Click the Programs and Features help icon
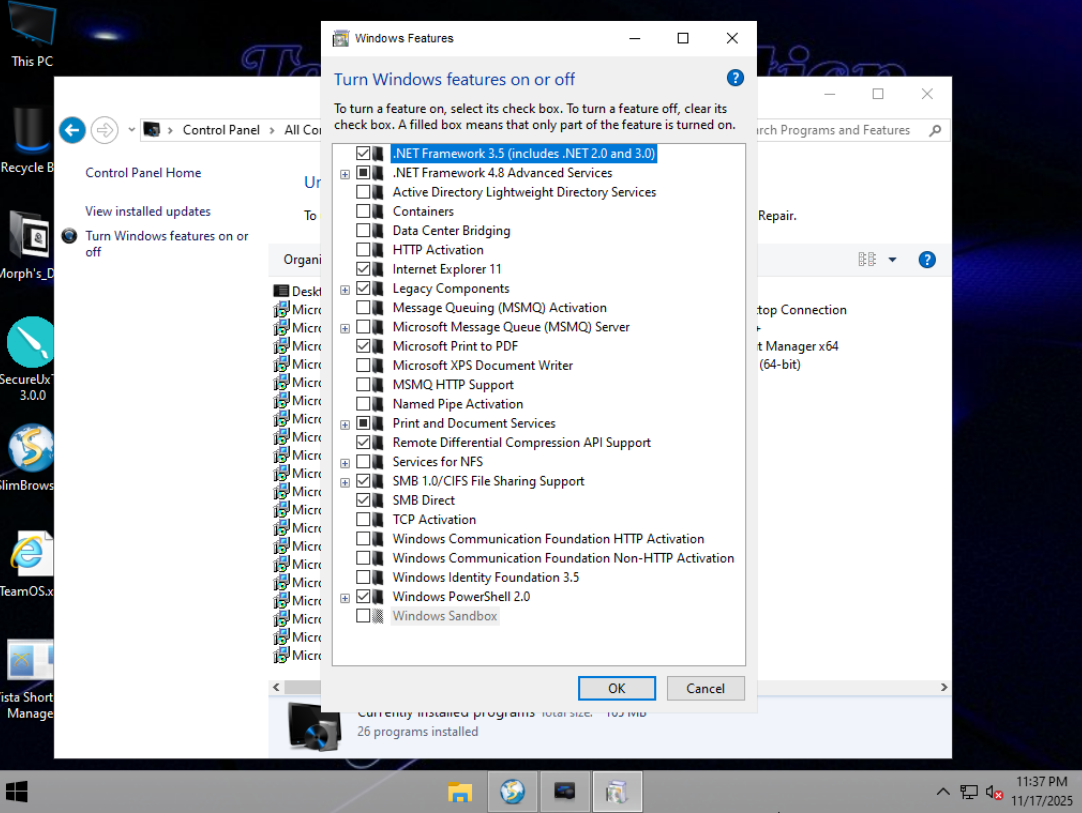Screen dimensions: 1082x813 [927, 260]
